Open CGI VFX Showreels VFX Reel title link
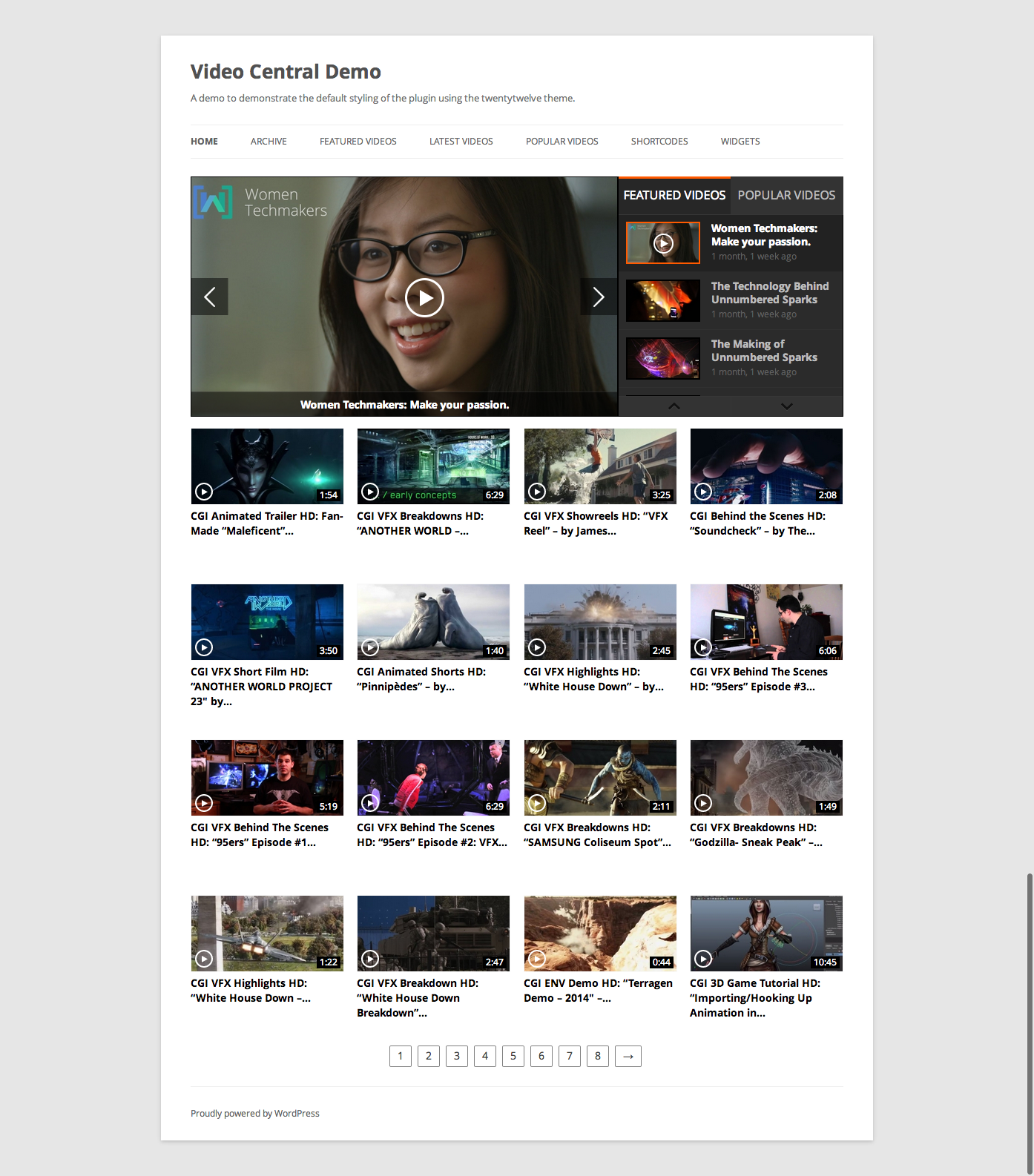Image resolution: width=1034 pixels, height=1176 pixels. [596, 523]
